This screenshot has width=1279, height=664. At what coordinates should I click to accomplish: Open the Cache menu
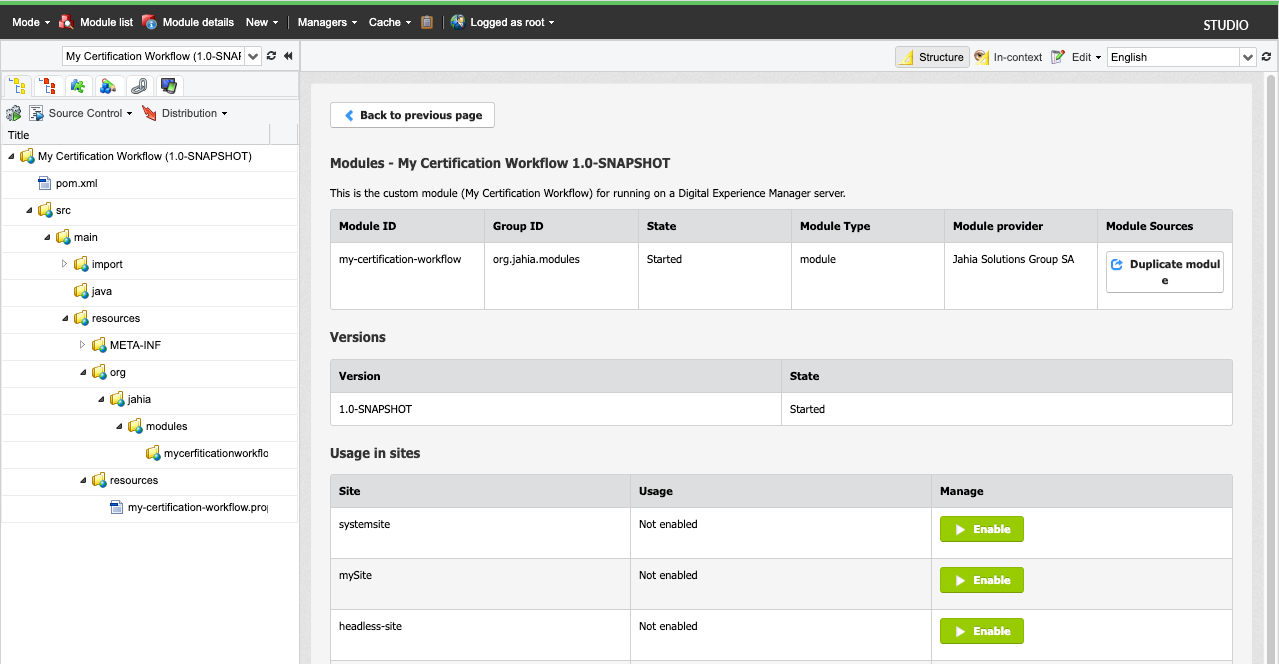tap(389, 22)
